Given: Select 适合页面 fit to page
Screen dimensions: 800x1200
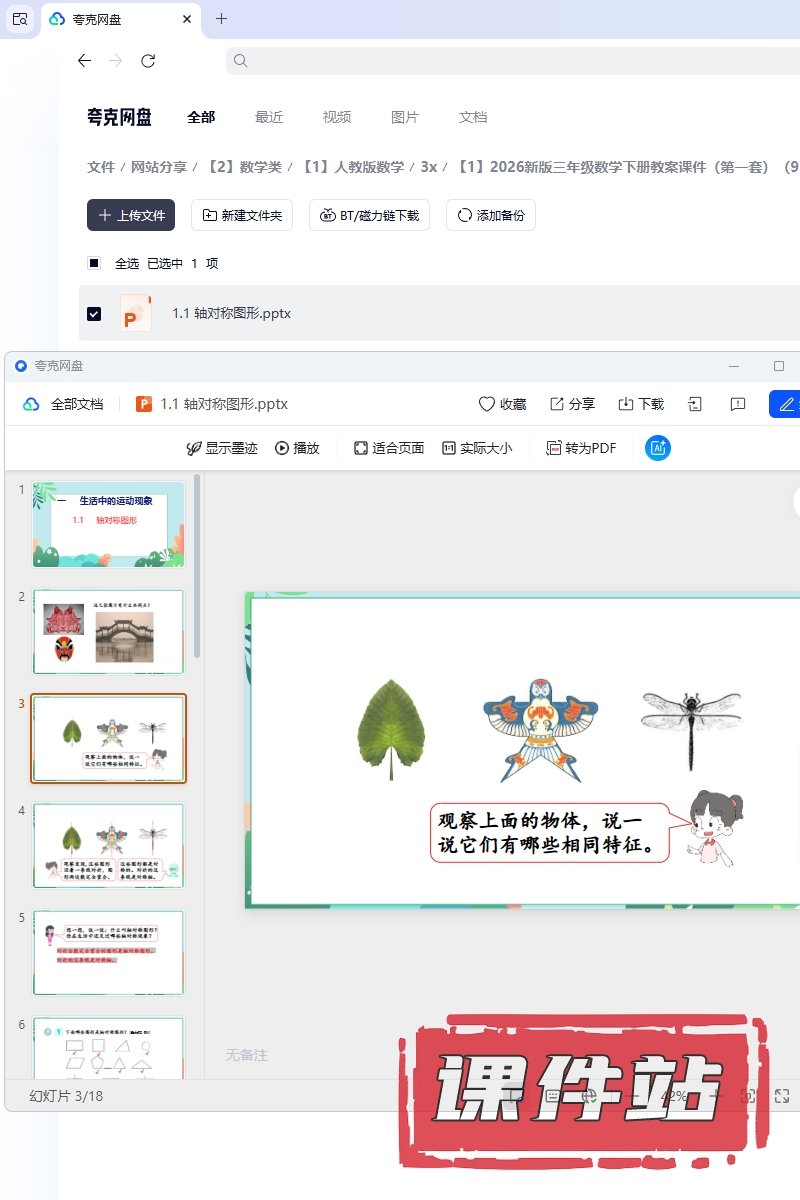Looking at the screenshot, I should click(389, 448).
